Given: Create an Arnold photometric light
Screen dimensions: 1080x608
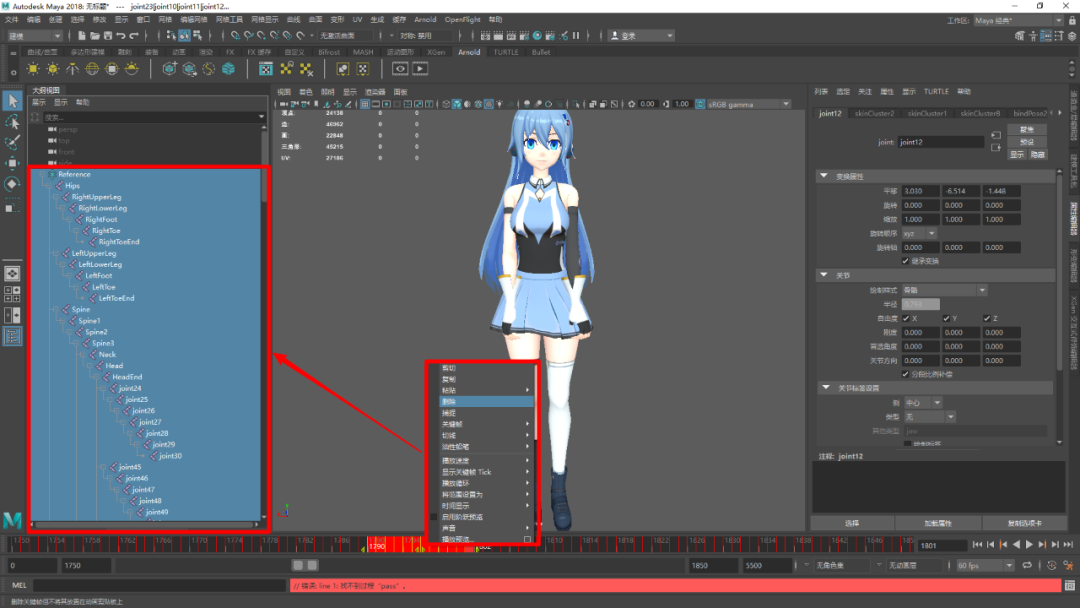Looking at the screenshot, I should pyautogui.click(x=72, y=69).
